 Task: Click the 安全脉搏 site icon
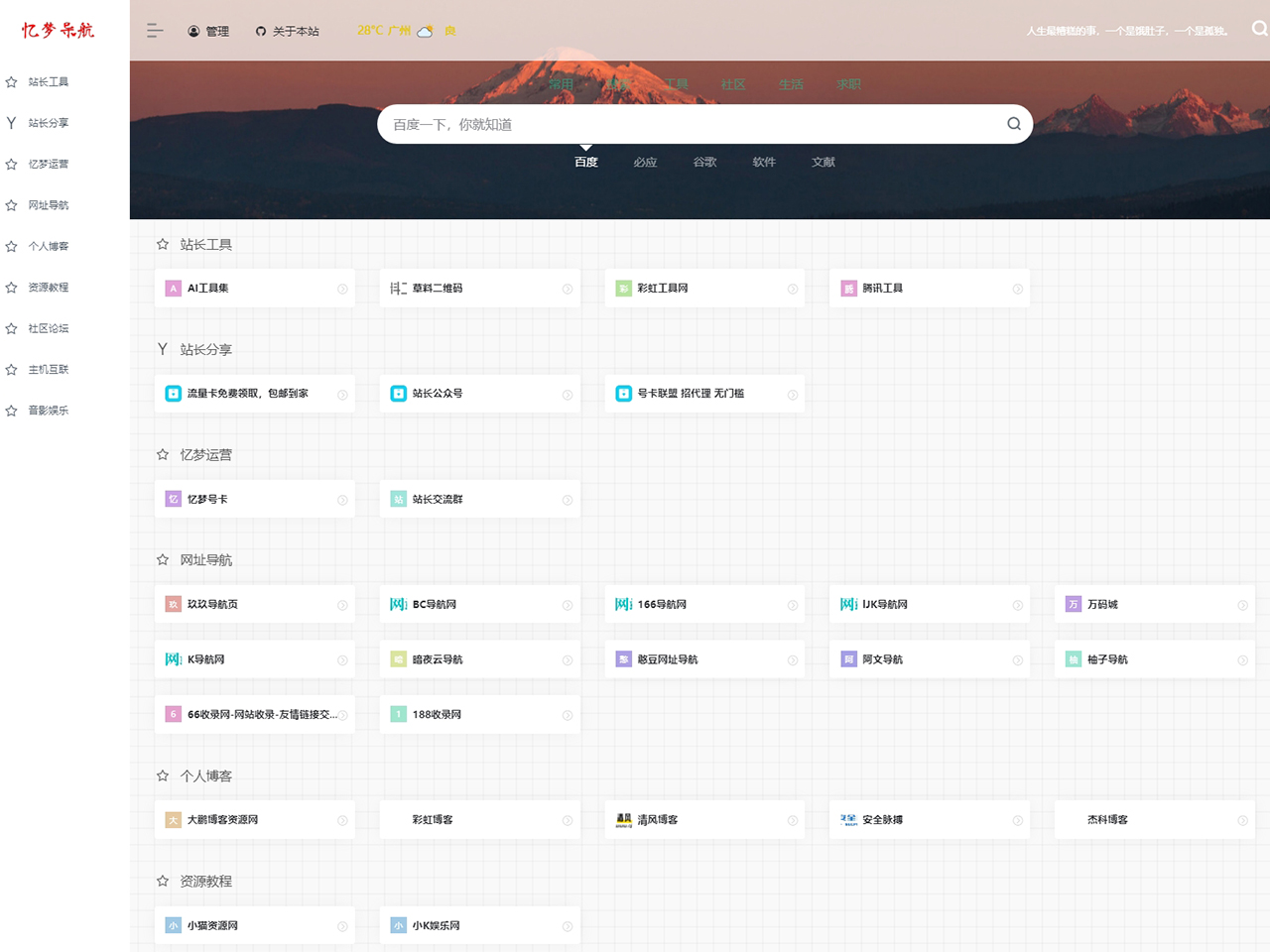[x=848, y=820]
